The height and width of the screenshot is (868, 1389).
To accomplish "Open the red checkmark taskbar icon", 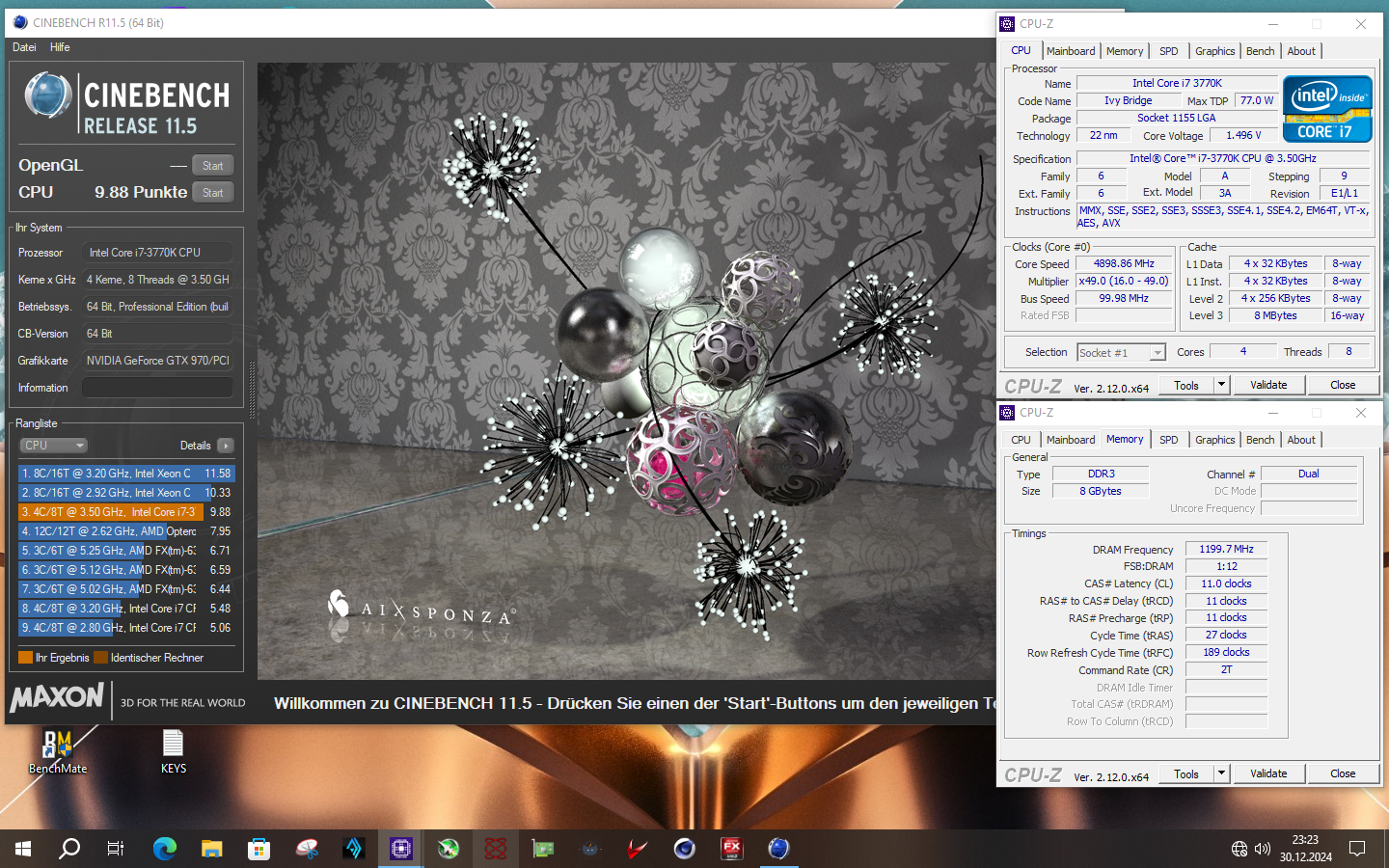I will [x=638, y=849].
